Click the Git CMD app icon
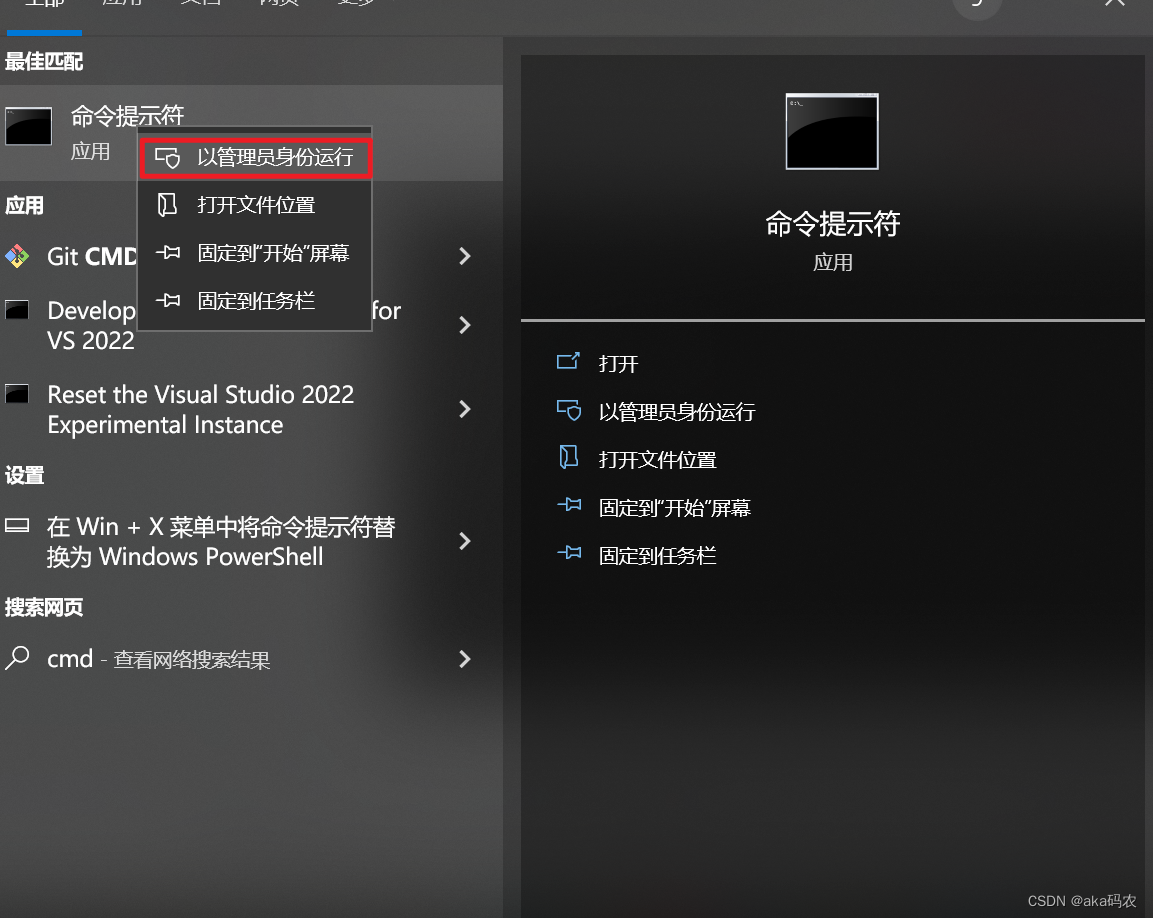The height and width of the screenshot is (918, 1153). click(x=18, y=256)
